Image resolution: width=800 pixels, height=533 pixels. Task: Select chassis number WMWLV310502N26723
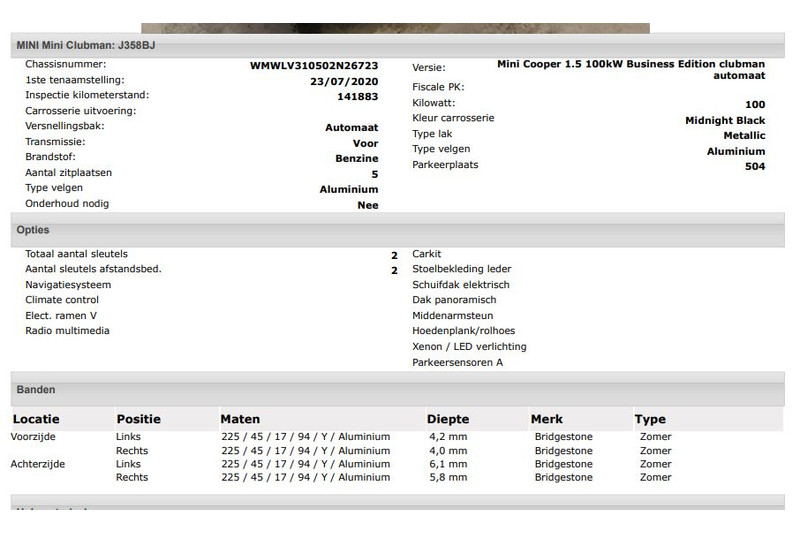point(314,66)
